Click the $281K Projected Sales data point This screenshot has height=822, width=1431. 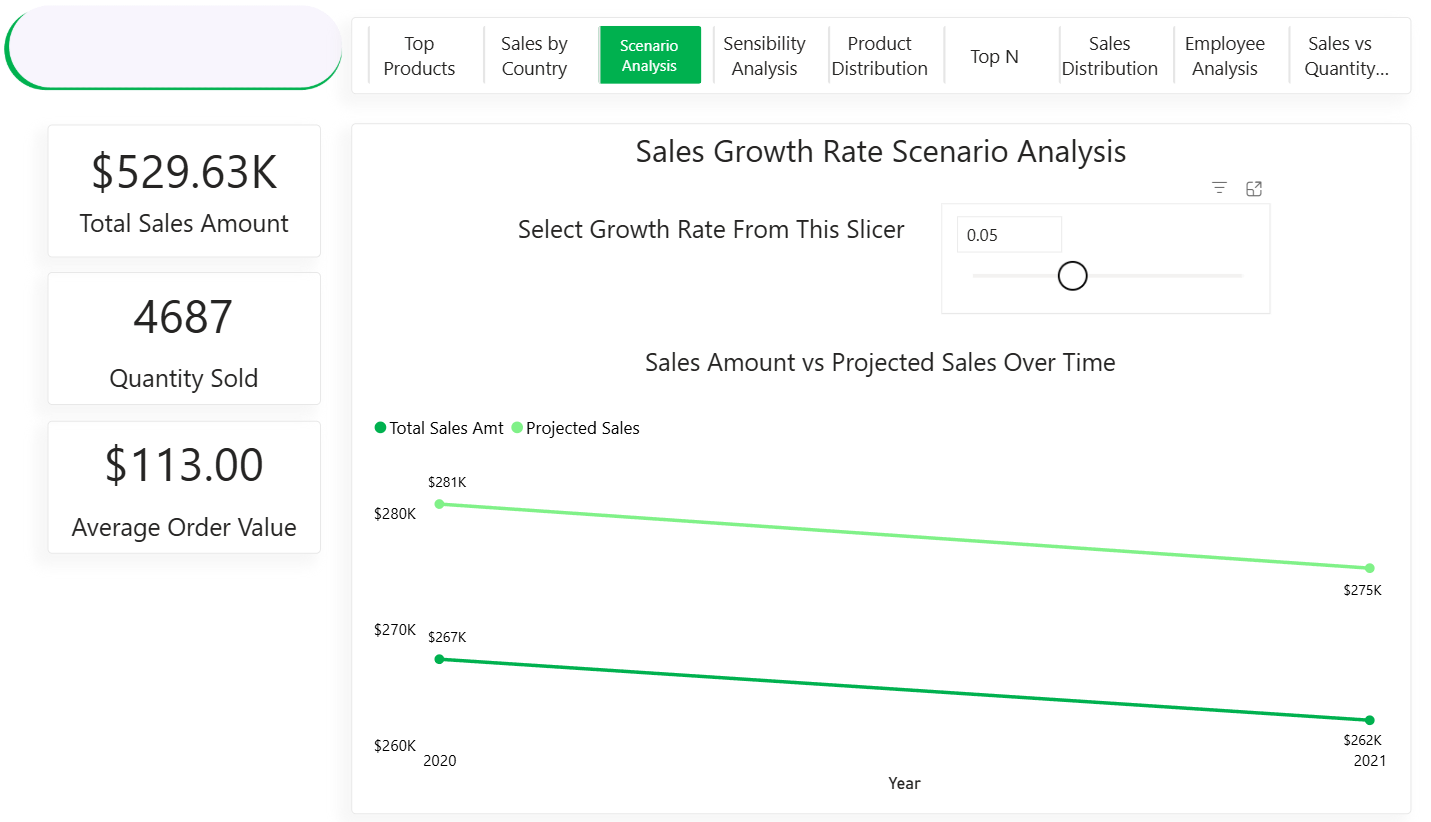[x=440, y=505]
